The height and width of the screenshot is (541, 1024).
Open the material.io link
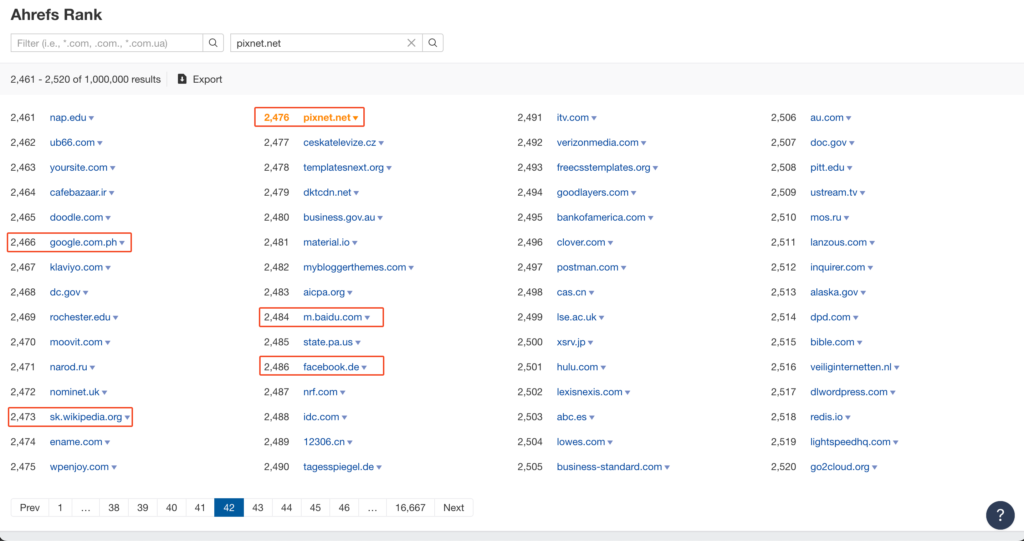[x=327, y=242]
